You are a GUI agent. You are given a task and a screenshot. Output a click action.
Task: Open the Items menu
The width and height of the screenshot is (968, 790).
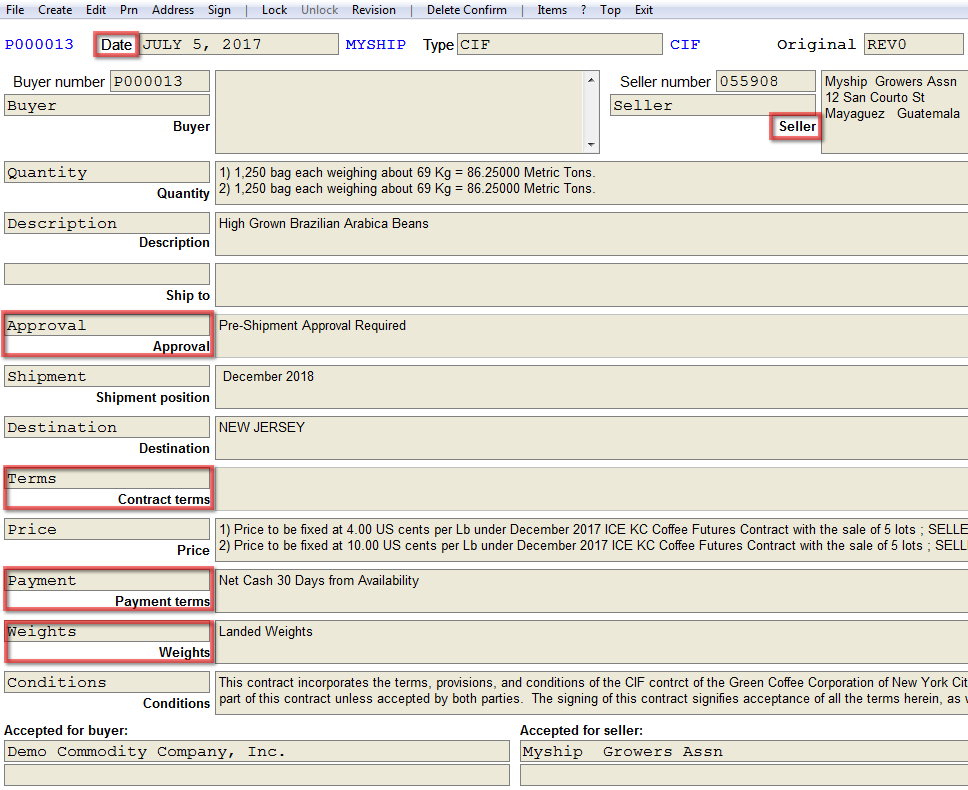tap(552, 10)
